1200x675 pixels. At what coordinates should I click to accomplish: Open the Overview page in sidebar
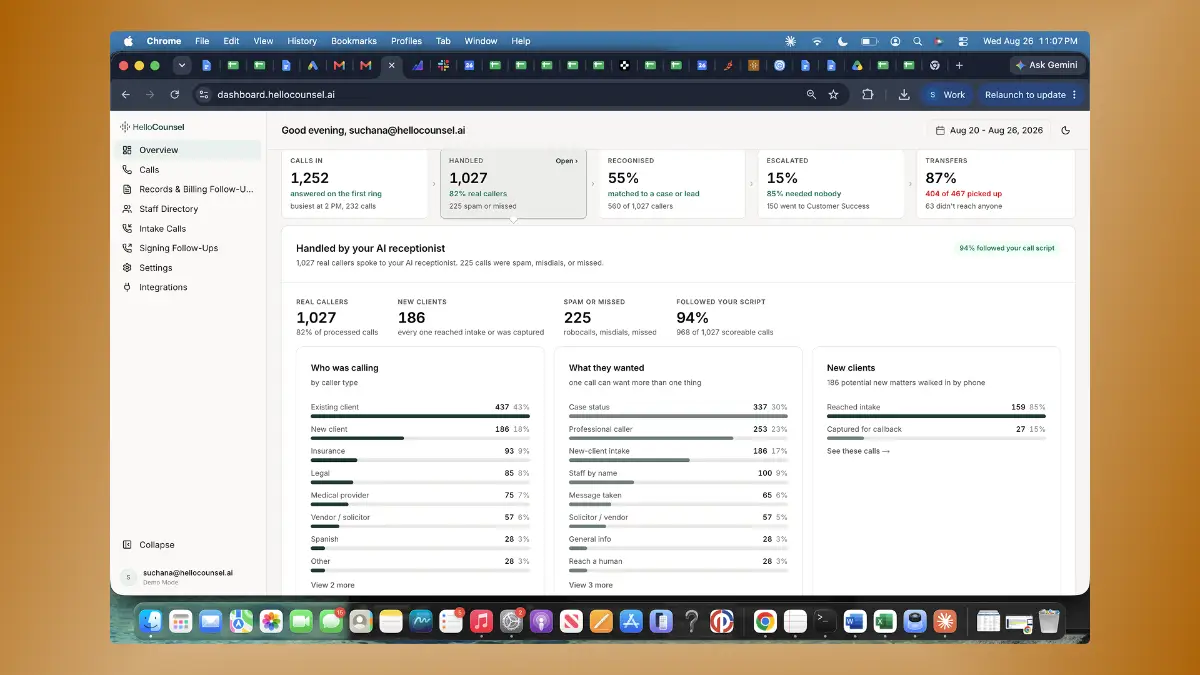(x=188, y=150)
